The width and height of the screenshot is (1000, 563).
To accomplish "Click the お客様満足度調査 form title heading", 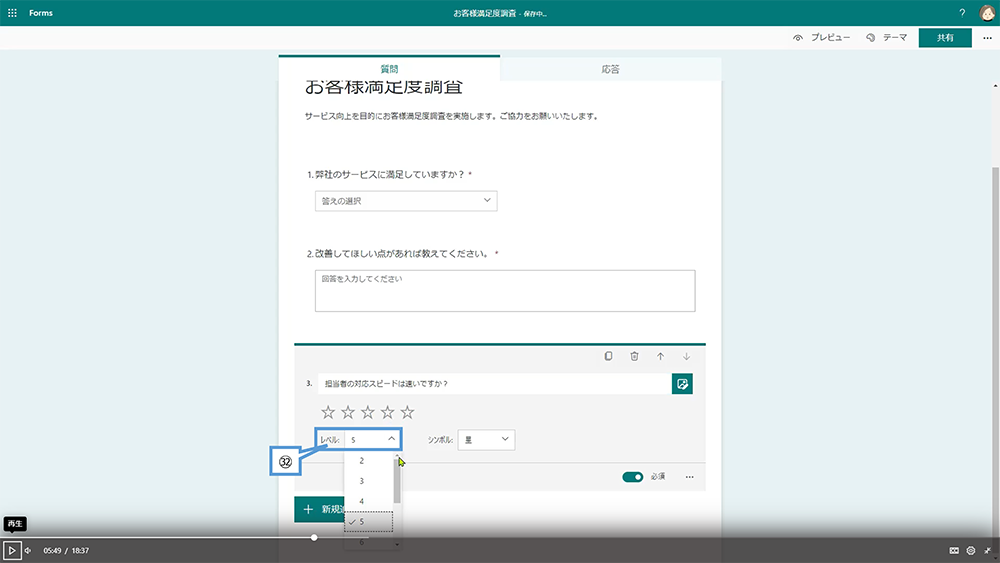I will (x=384, y=87).
